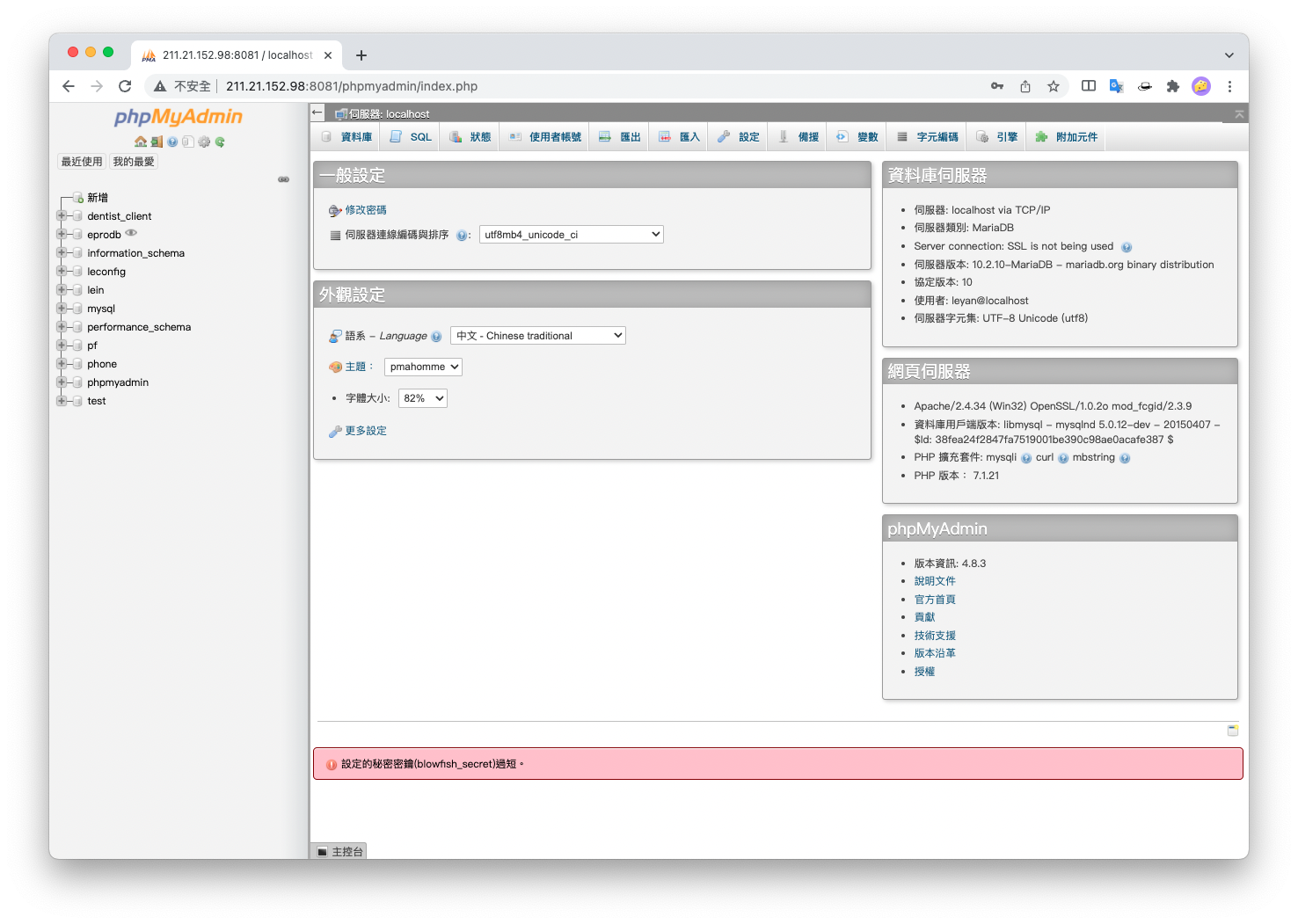1298x924 pixels.
Task: Open phpMyAdmin documentation via blue question icon
Action: tap(172, 142)
